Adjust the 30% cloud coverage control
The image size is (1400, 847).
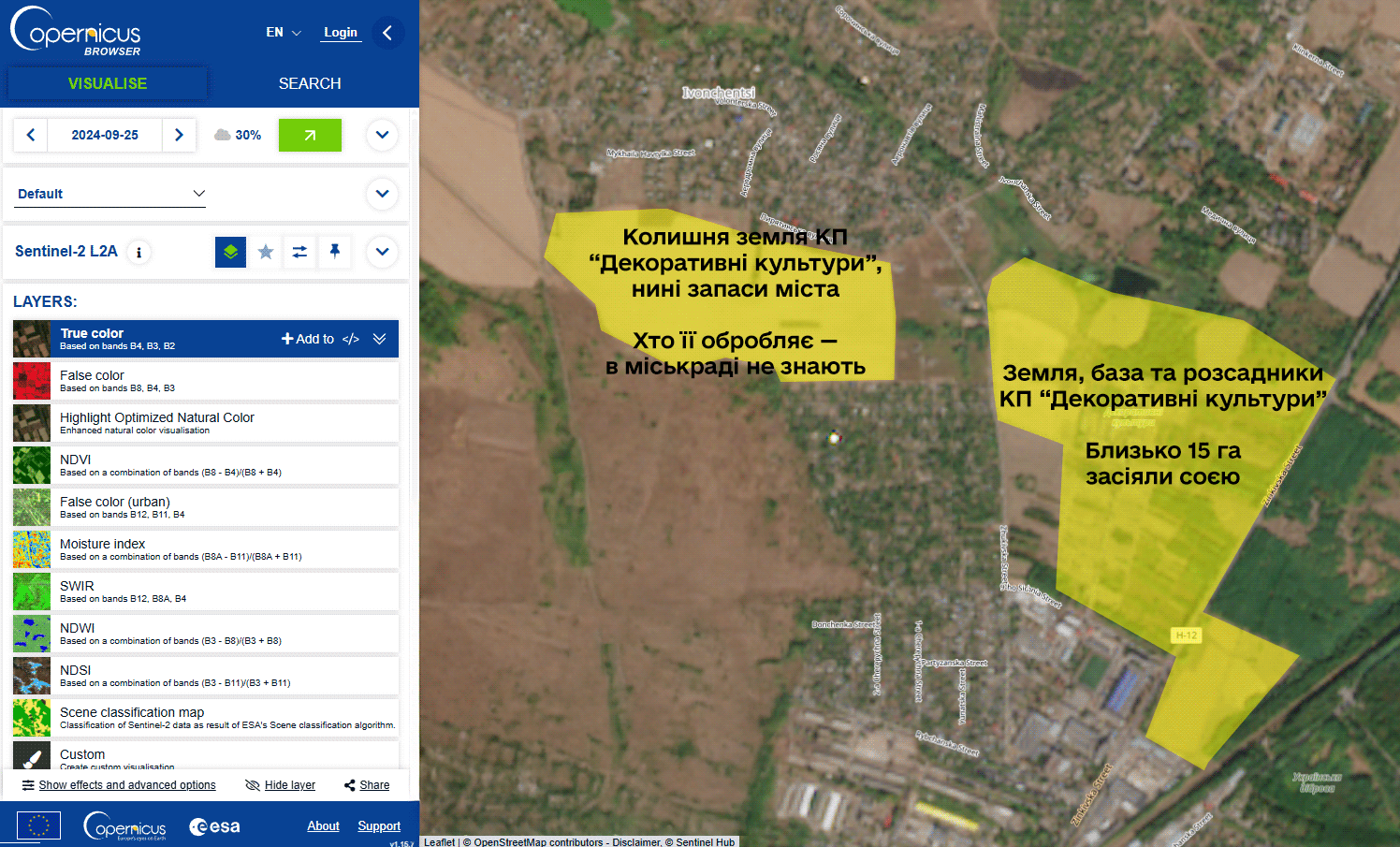pyautogui.click(x=238, y=135)
